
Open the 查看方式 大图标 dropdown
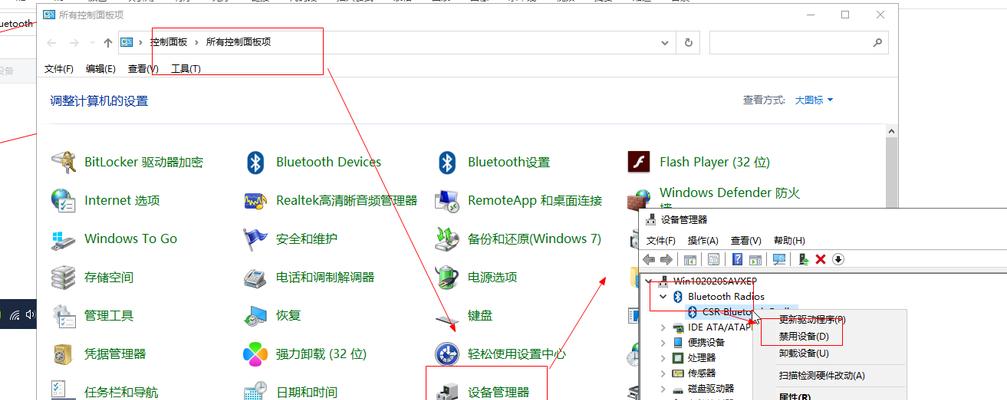point(814,100)
